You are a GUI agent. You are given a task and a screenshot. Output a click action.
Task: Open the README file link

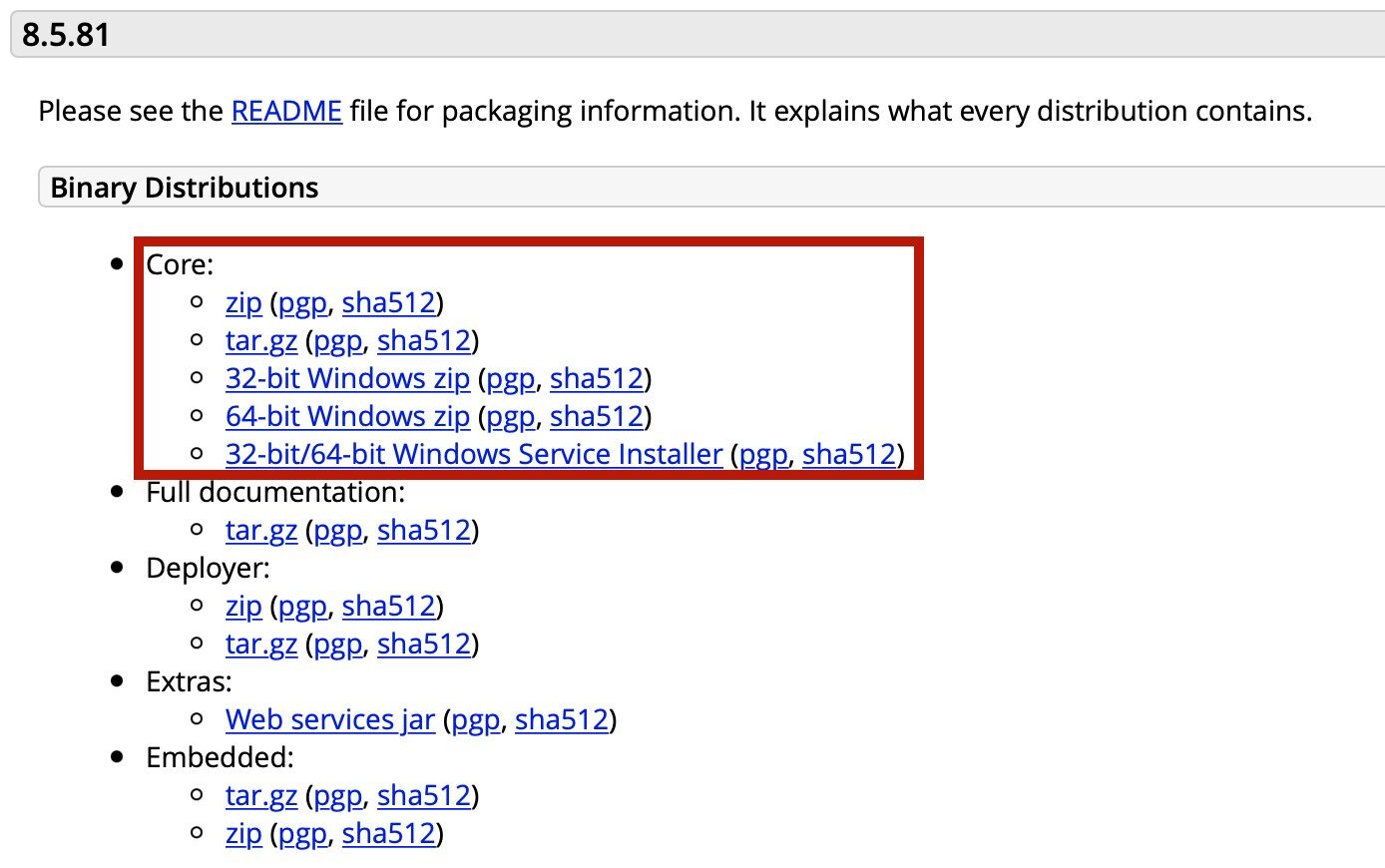pos(286,111)
